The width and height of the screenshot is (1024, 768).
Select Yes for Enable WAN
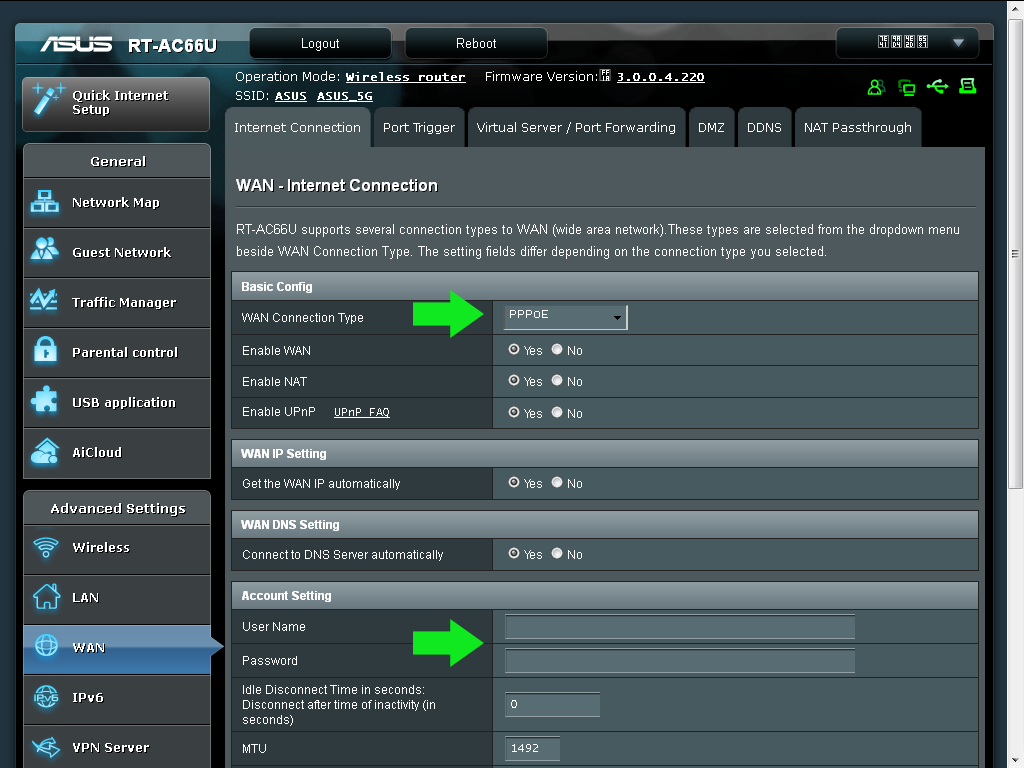pos(514,349)
